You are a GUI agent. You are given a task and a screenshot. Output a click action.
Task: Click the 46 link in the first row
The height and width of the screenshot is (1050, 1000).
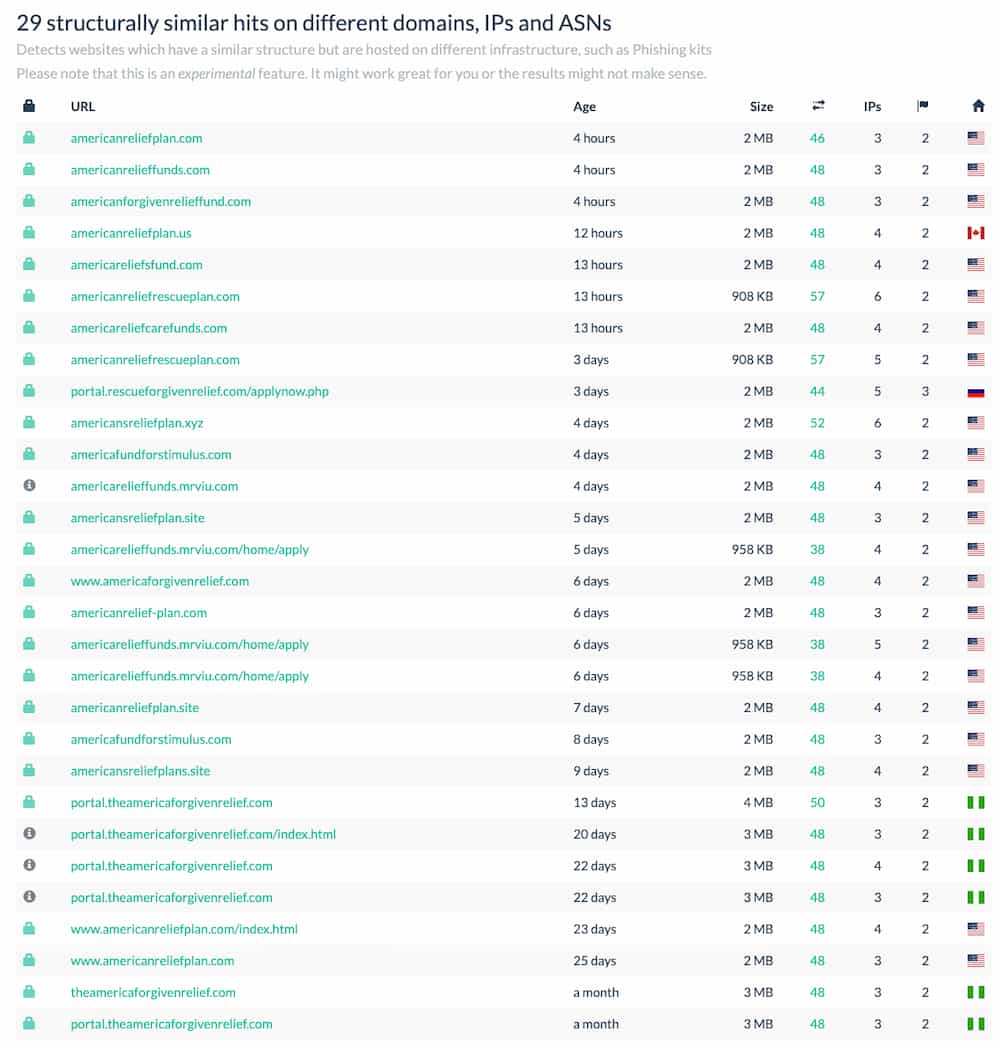817,138
